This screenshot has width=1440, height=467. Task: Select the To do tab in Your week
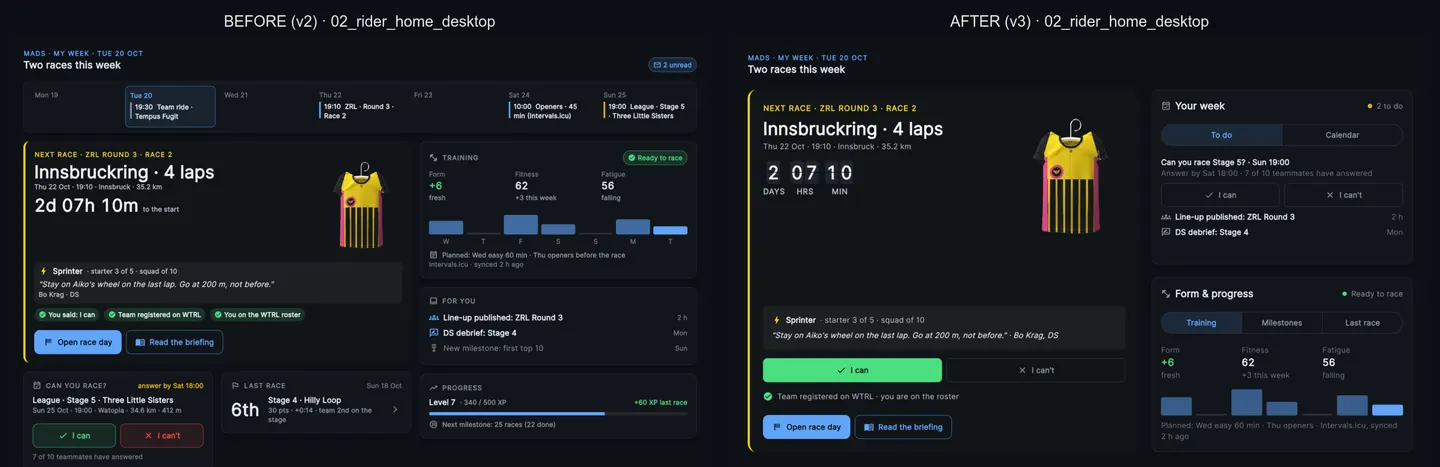1221,135
